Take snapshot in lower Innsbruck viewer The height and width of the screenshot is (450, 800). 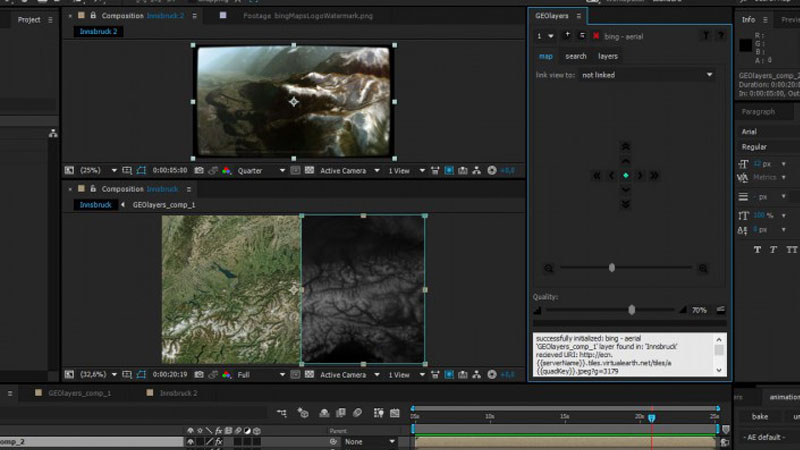pos(199,374)
